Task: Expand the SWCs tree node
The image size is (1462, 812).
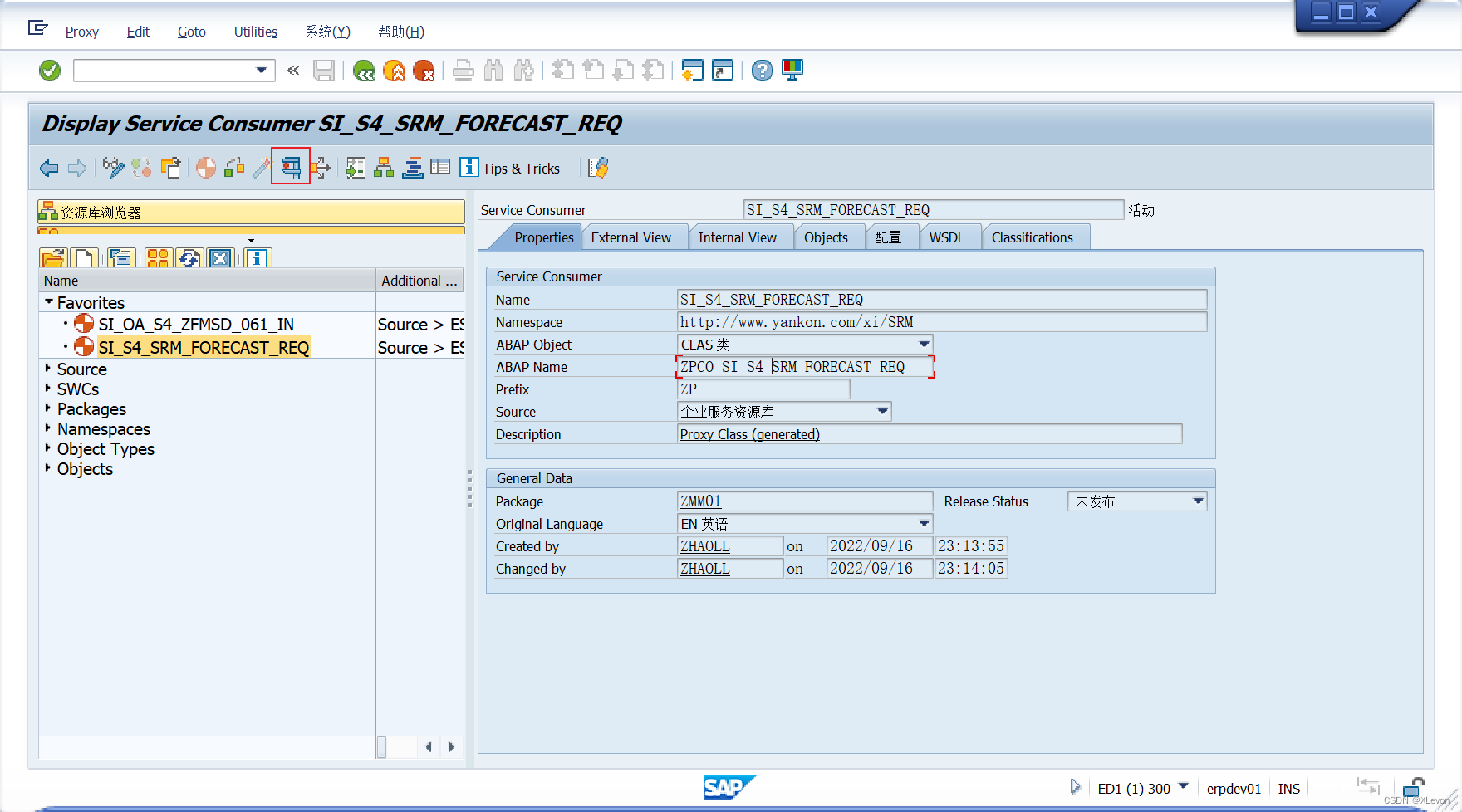Action: click(x=48, y=388)
